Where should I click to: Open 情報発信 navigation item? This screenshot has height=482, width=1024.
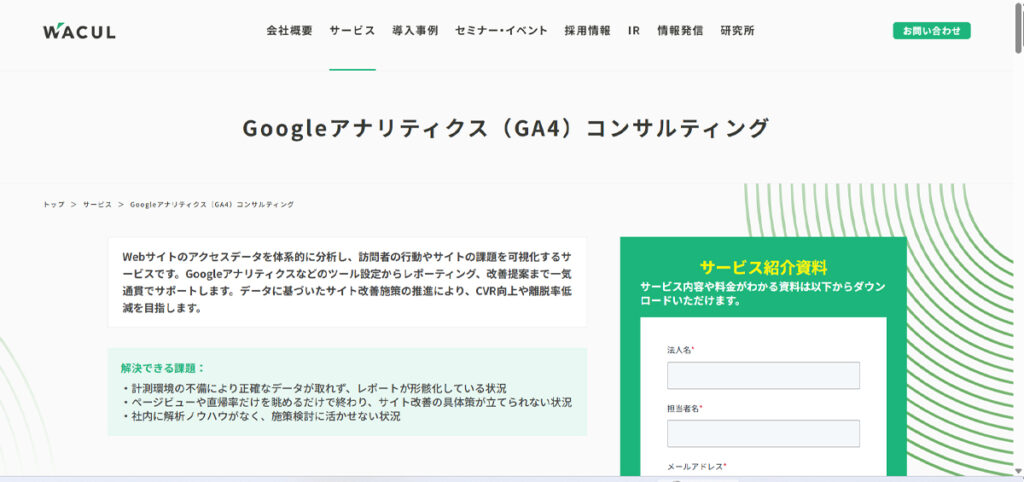click(x=680, y=31)
